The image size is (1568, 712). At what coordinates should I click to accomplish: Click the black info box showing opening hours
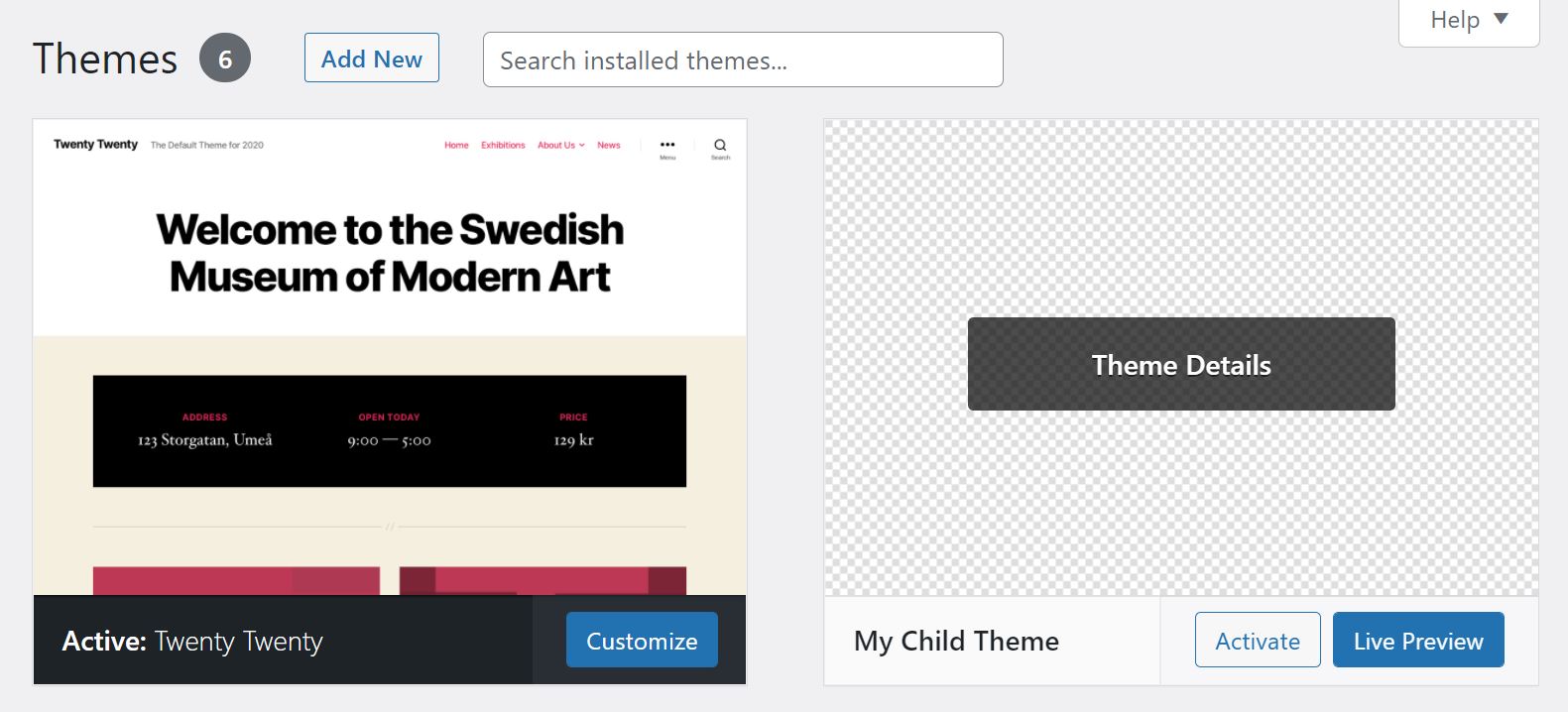[x=390, y=430]
